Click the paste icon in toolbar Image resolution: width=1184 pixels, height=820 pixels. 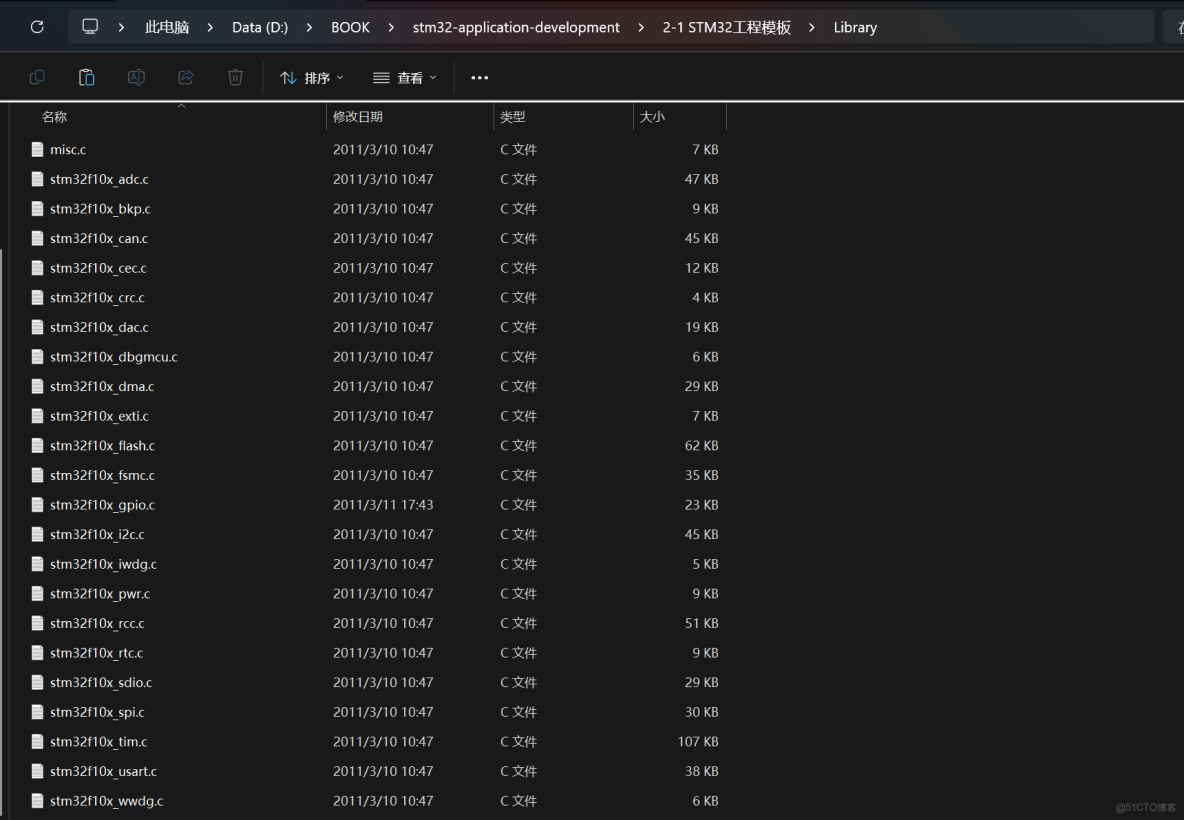point(87,77)
